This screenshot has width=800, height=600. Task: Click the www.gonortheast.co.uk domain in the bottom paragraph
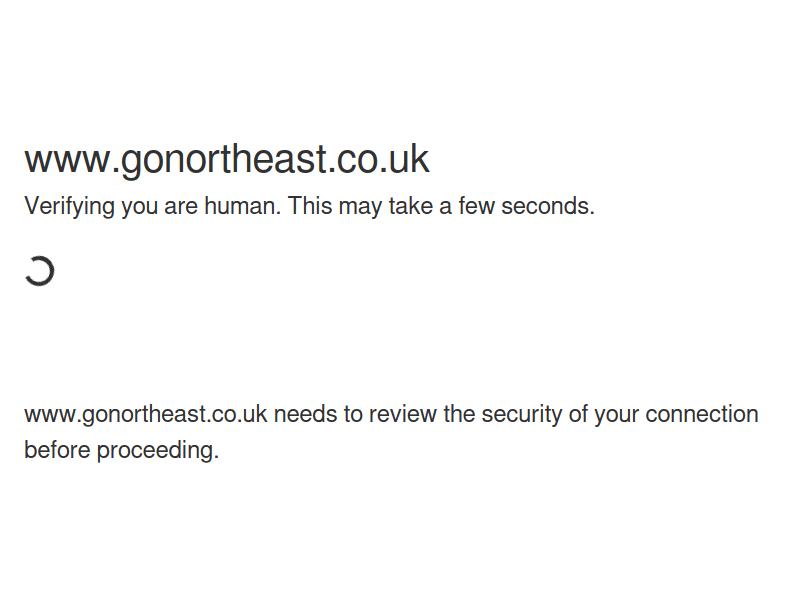click(145, 414)
